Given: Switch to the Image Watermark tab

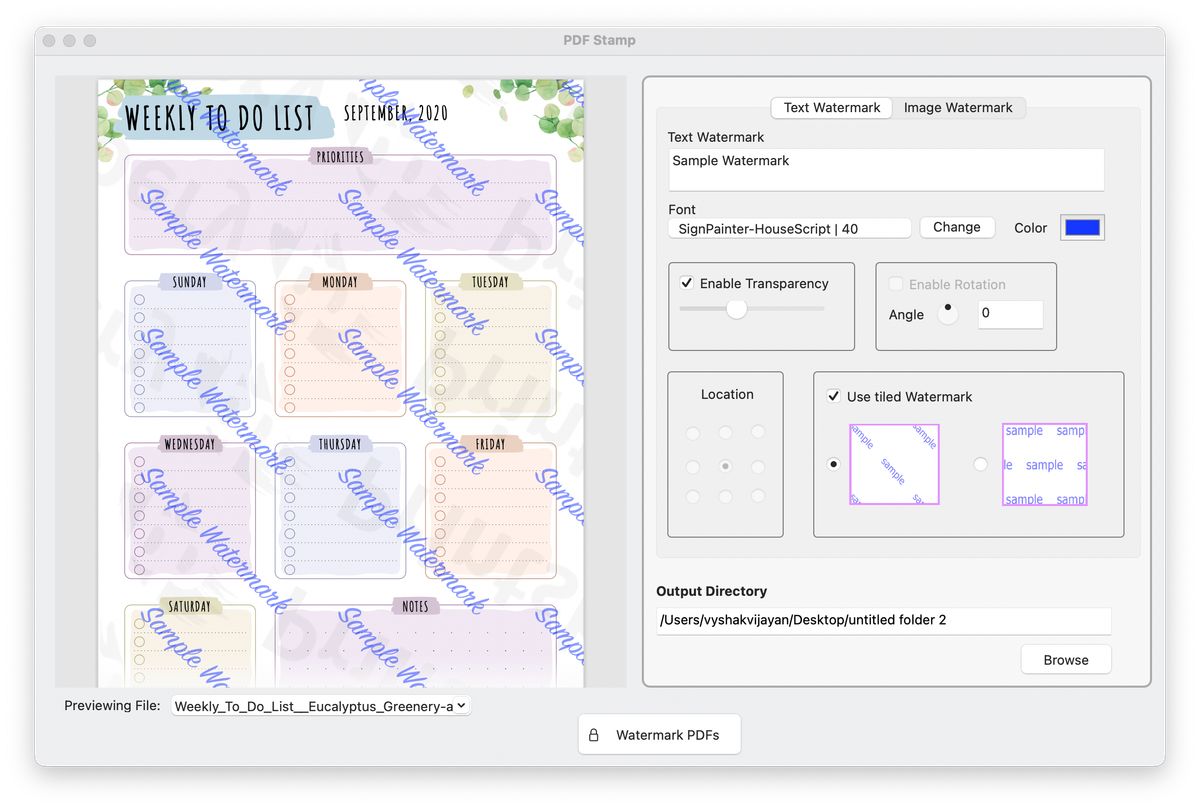Looking at the screenshot, I should tap(958, 107).
